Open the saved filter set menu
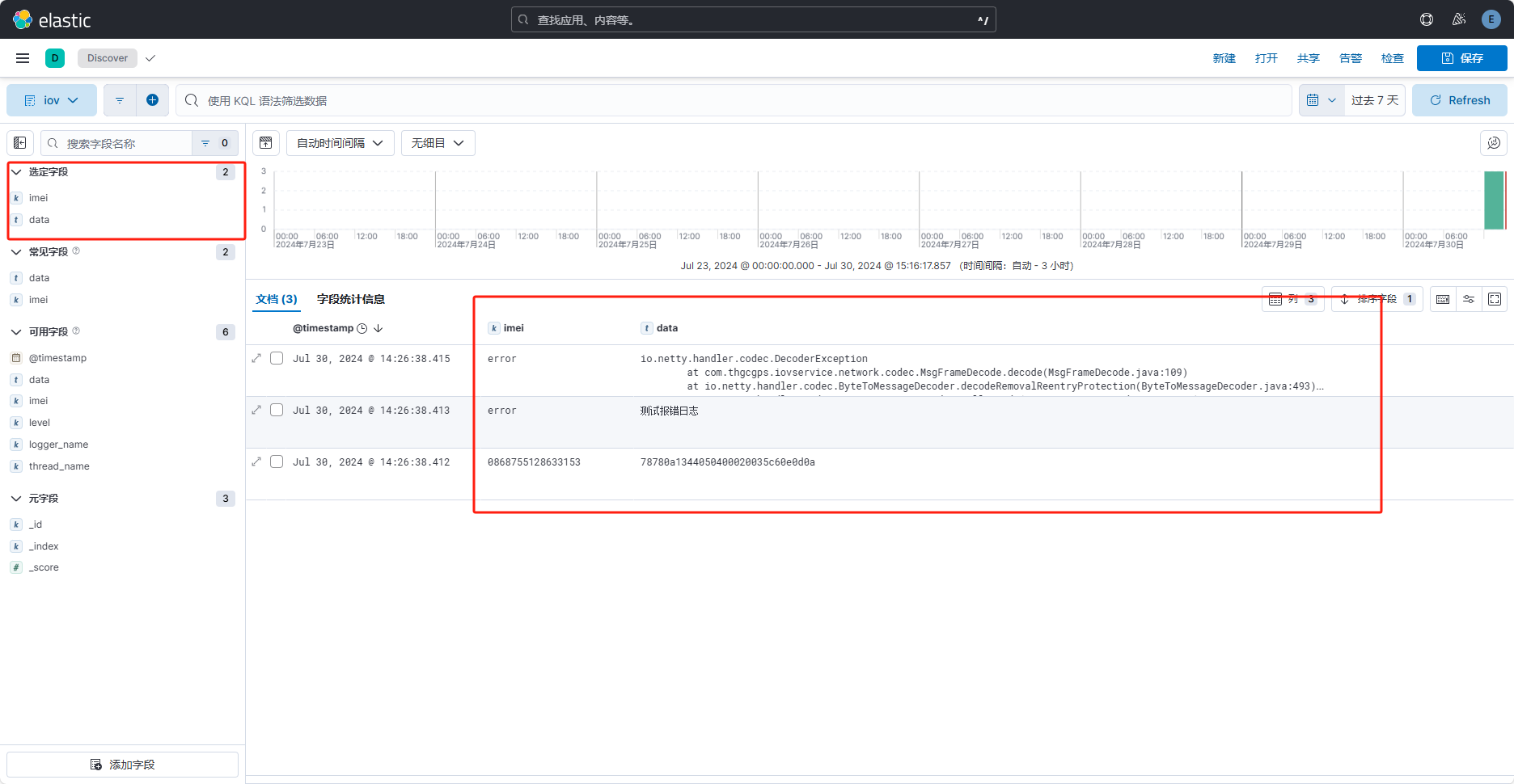Viewport: 1514px width, 784px height. 120,100
